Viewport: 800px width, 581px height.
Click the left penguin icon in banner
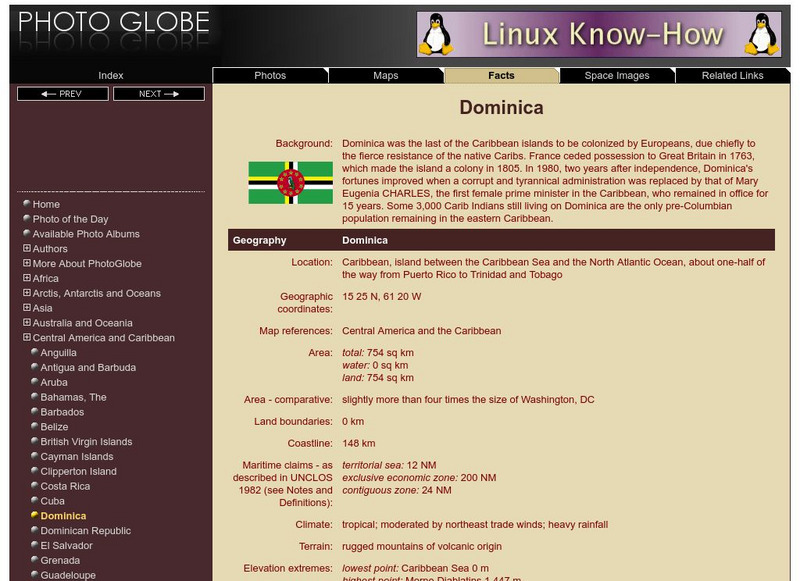(x=436, y=35)
